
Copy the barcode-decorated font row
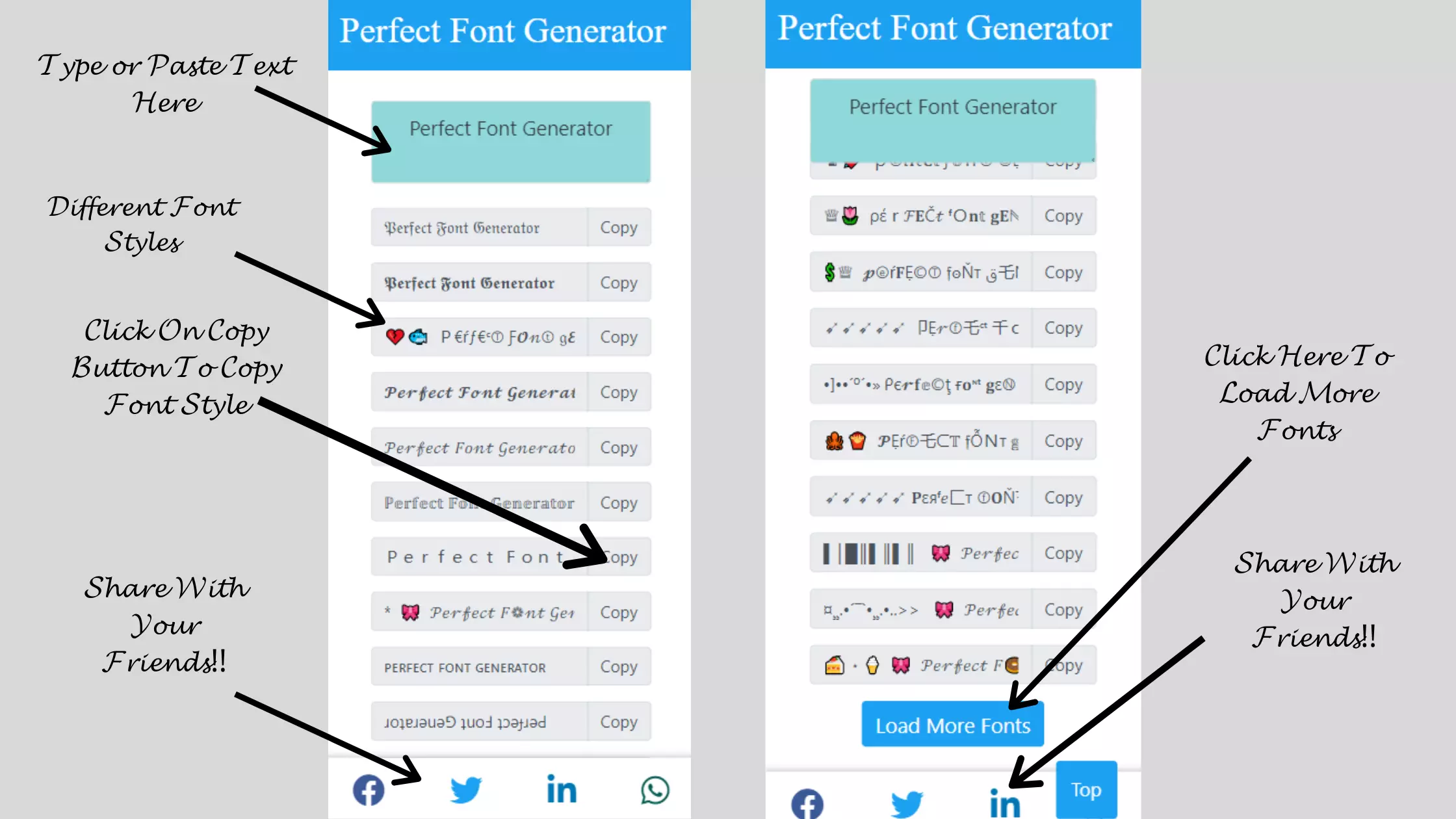pyautogui.click(x=1063, y=553)
